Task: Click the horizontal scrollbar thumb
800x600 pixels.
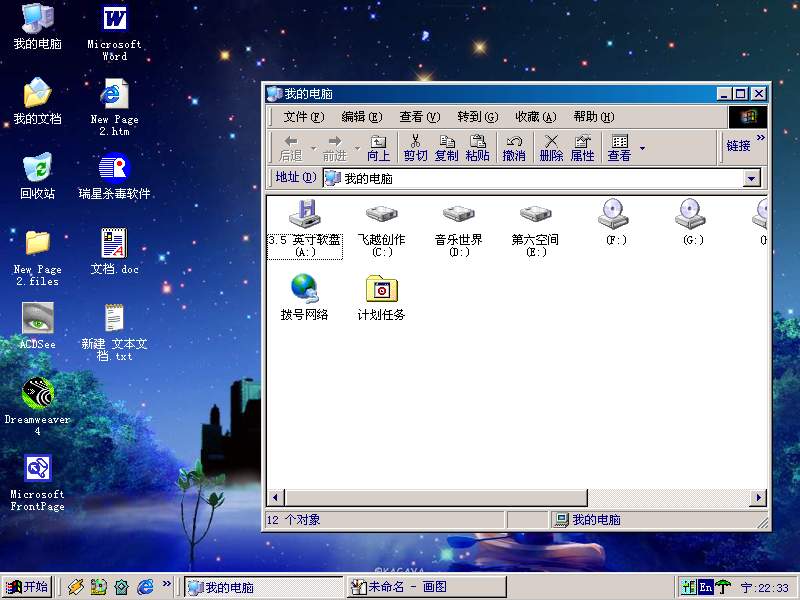Action: [436, 497]
